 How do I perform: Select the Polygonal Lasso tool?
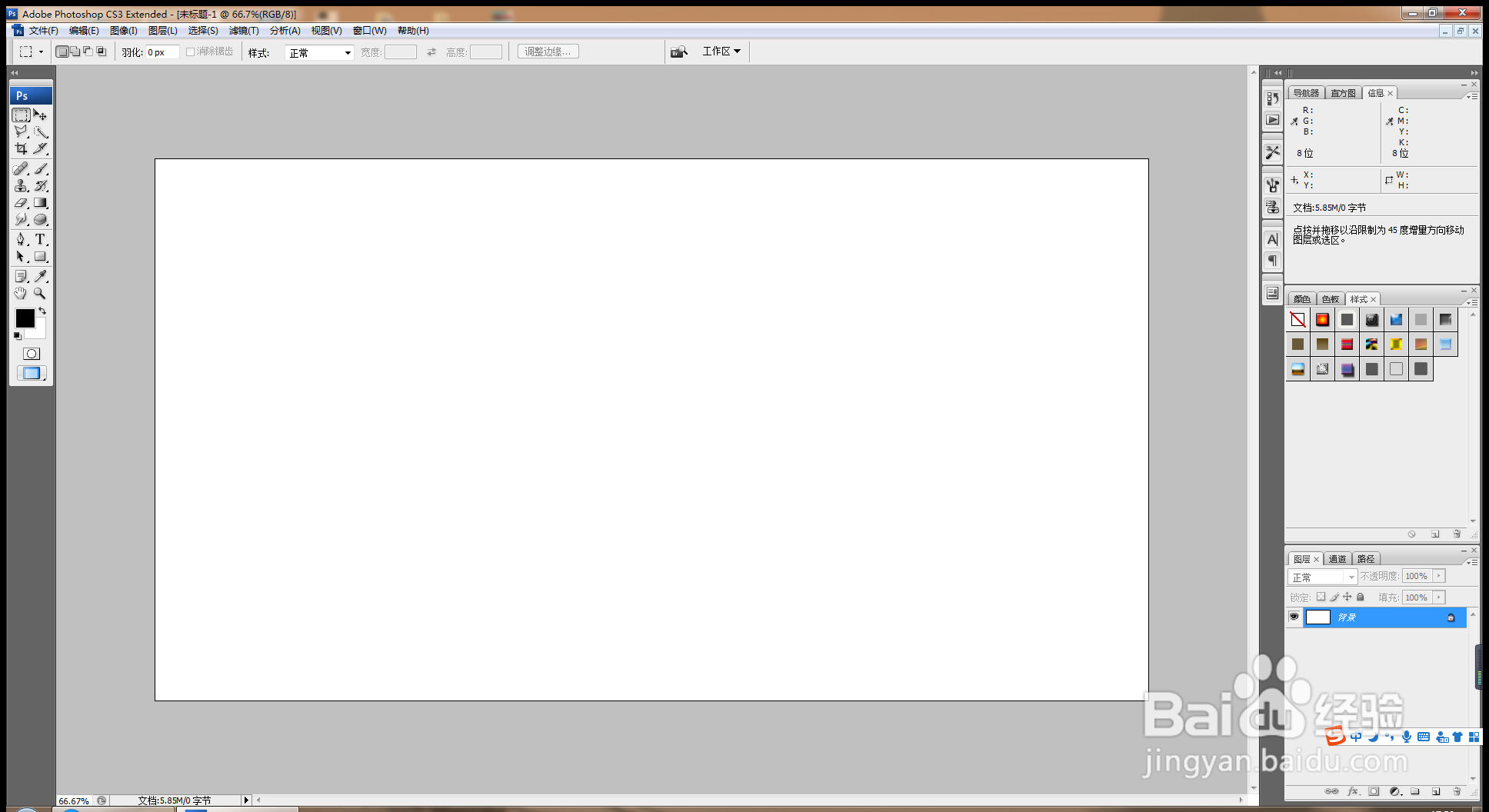click(21, 132)
